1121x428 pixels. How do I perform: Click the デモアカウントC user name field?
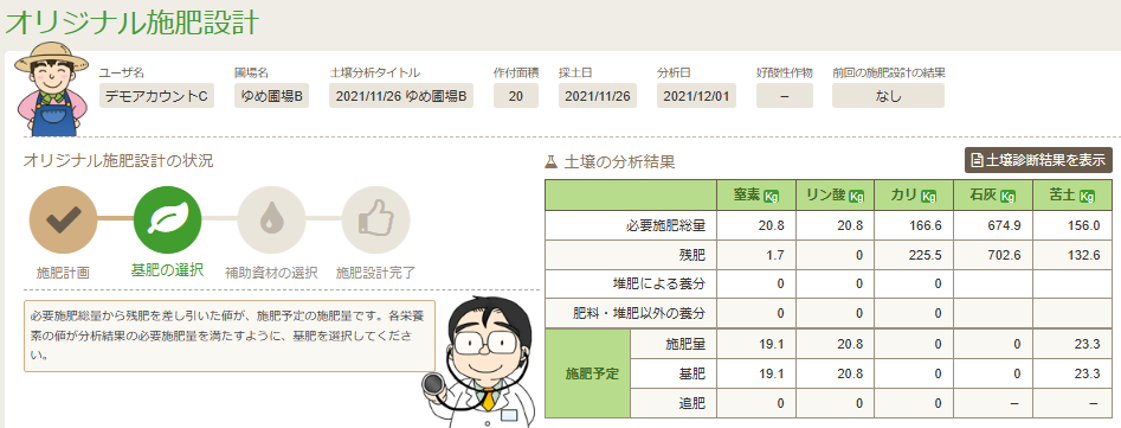point(157,96)
